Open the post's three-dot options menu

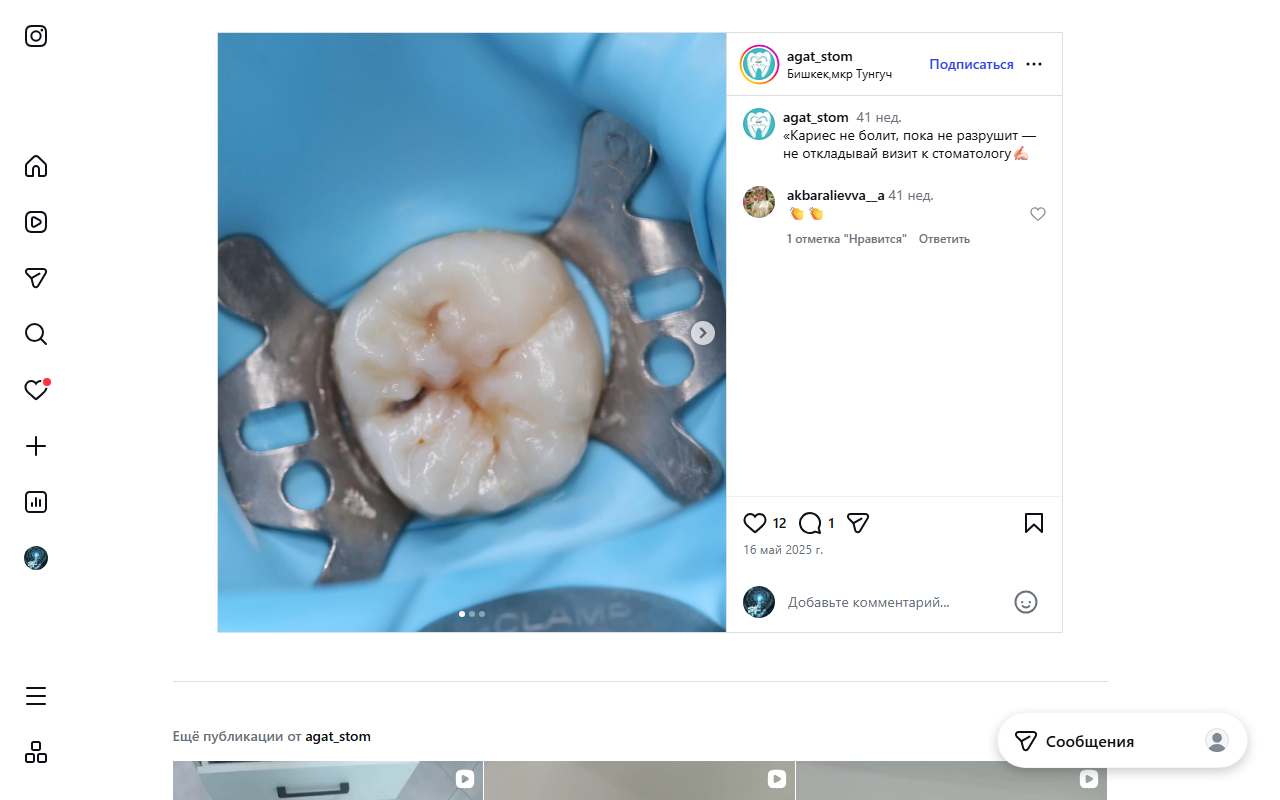point(1034,64)
